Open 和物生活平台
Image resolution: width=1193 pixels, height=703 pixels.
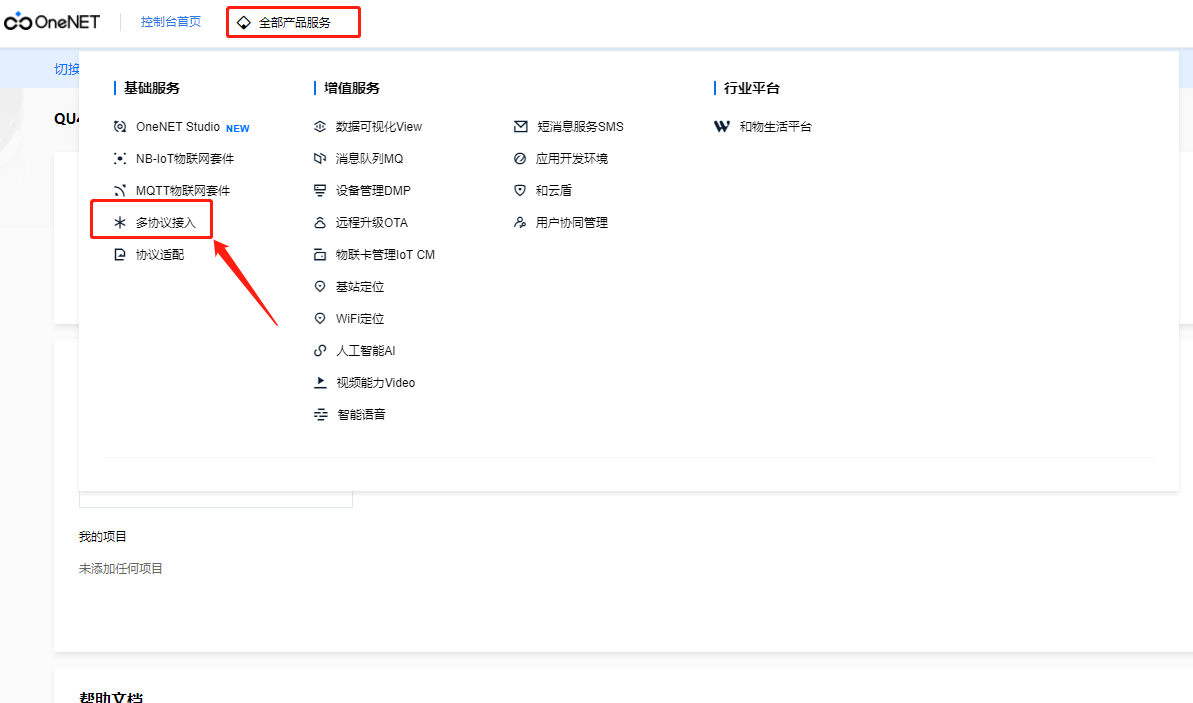click(776, 127)
